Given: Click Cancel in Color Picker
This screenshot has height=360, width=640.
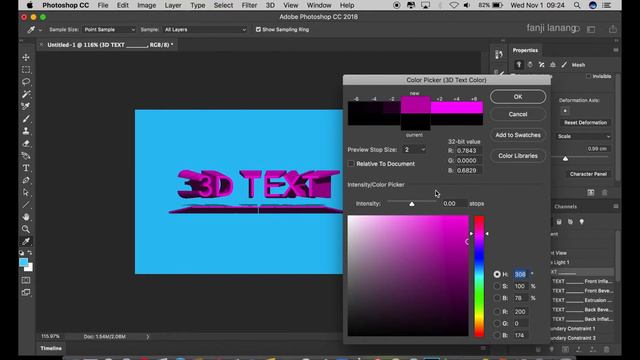Looking at the screenshot, I should pyautogui.click(x=518, y=114).
